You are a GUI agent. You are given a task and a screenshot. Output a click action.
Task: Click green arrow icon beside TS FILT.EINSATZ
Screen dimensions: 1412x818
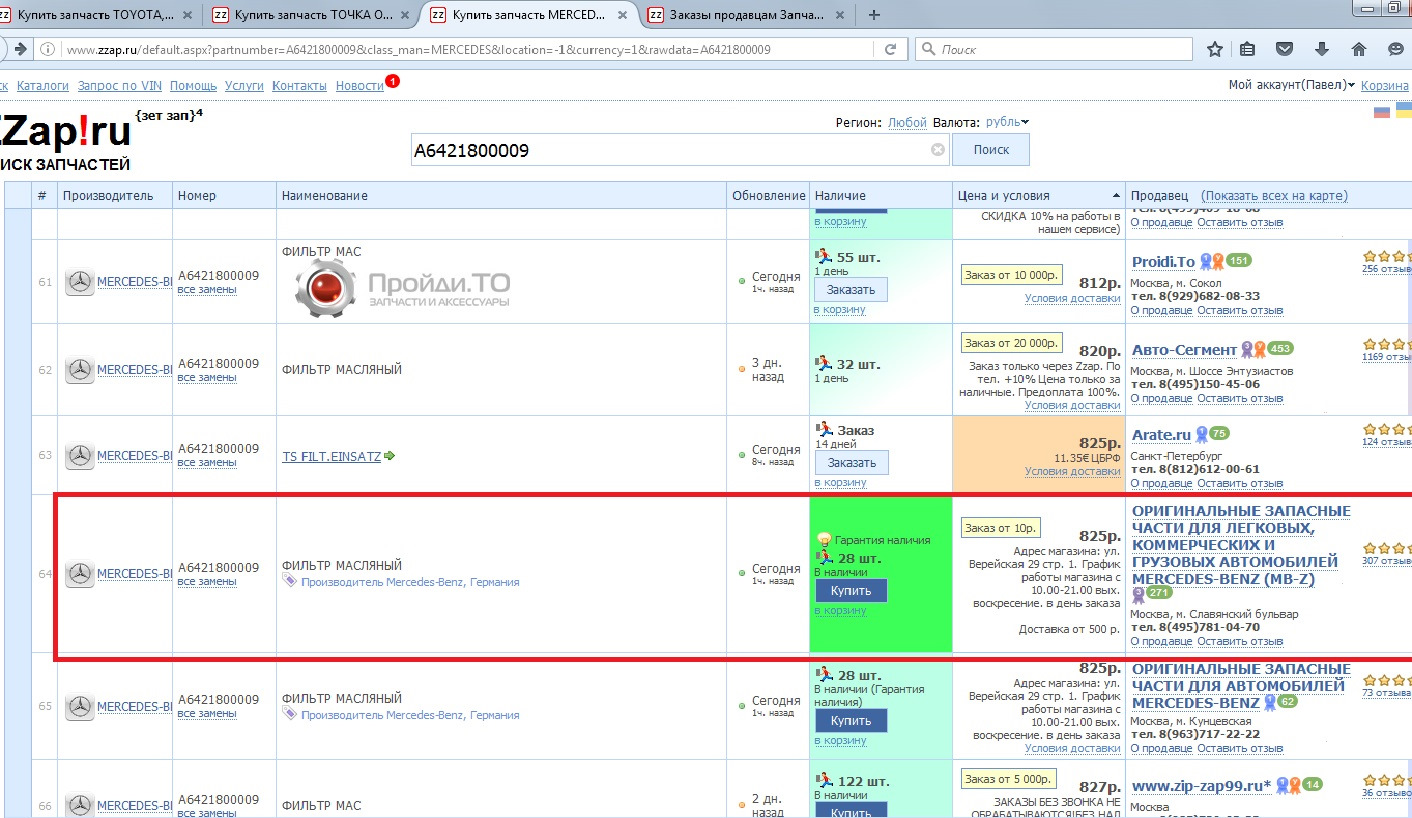(x=389, y=456)
